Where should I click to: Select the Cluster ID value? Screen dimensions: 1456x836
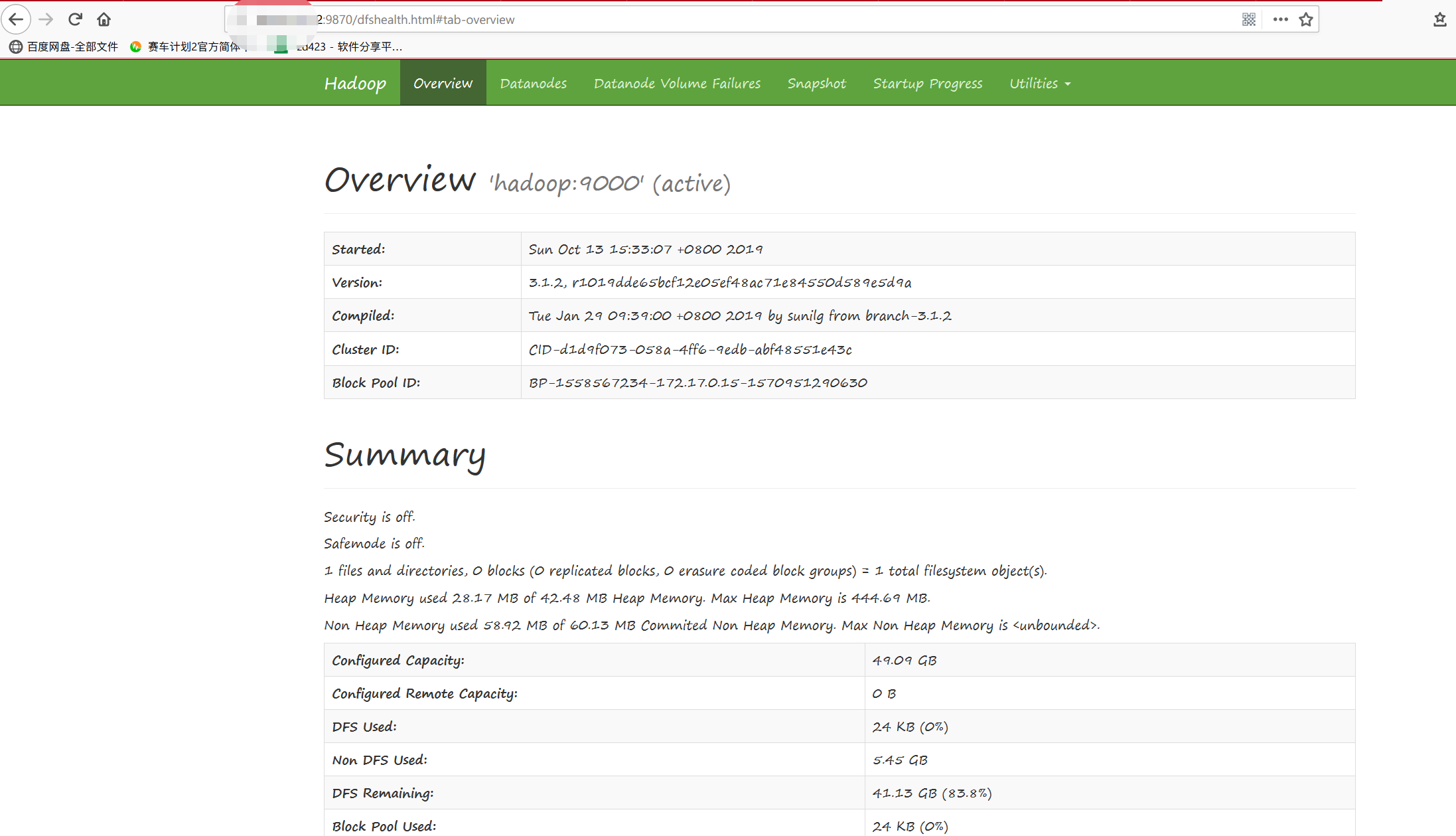click(x=690, y=349)
